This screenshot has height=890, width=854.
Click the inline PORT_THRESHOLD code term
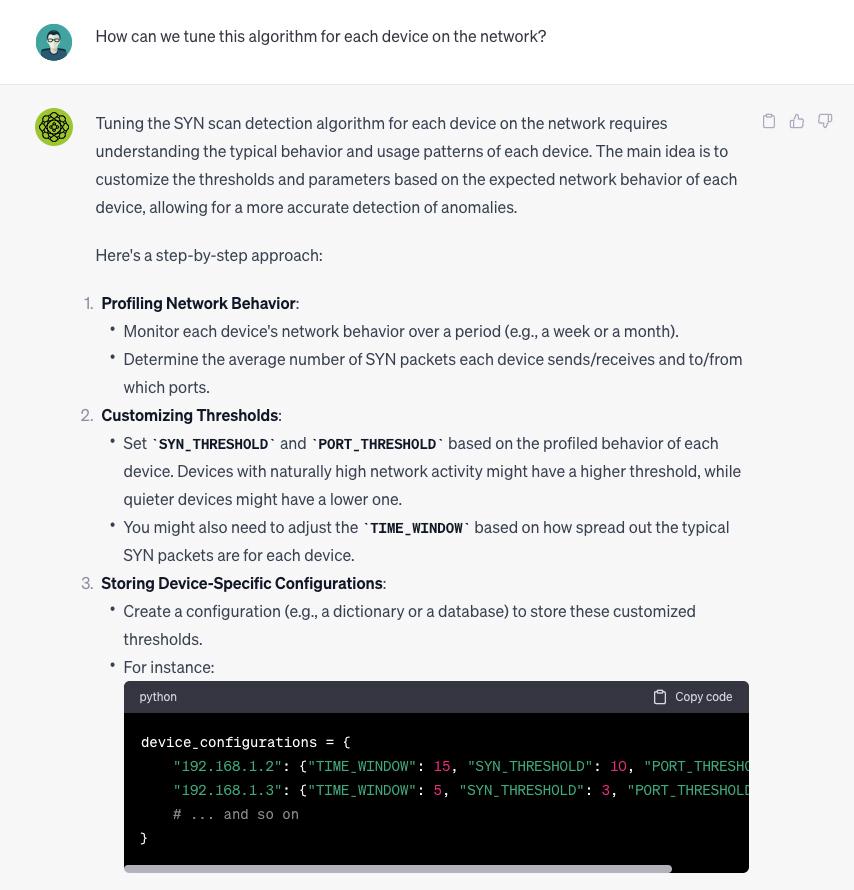377,444
